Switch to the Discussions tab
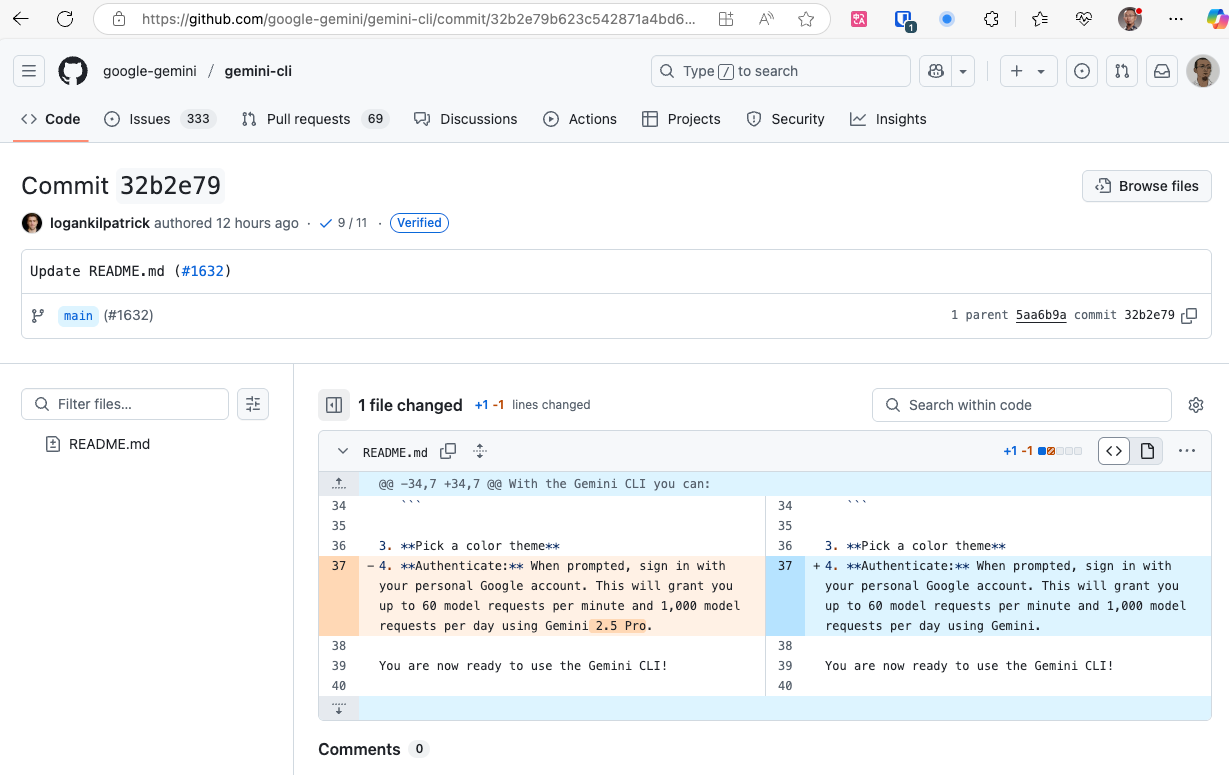The width and height of the screenshot is (1229, 775). pyautogui.click(x=465, y=119)
